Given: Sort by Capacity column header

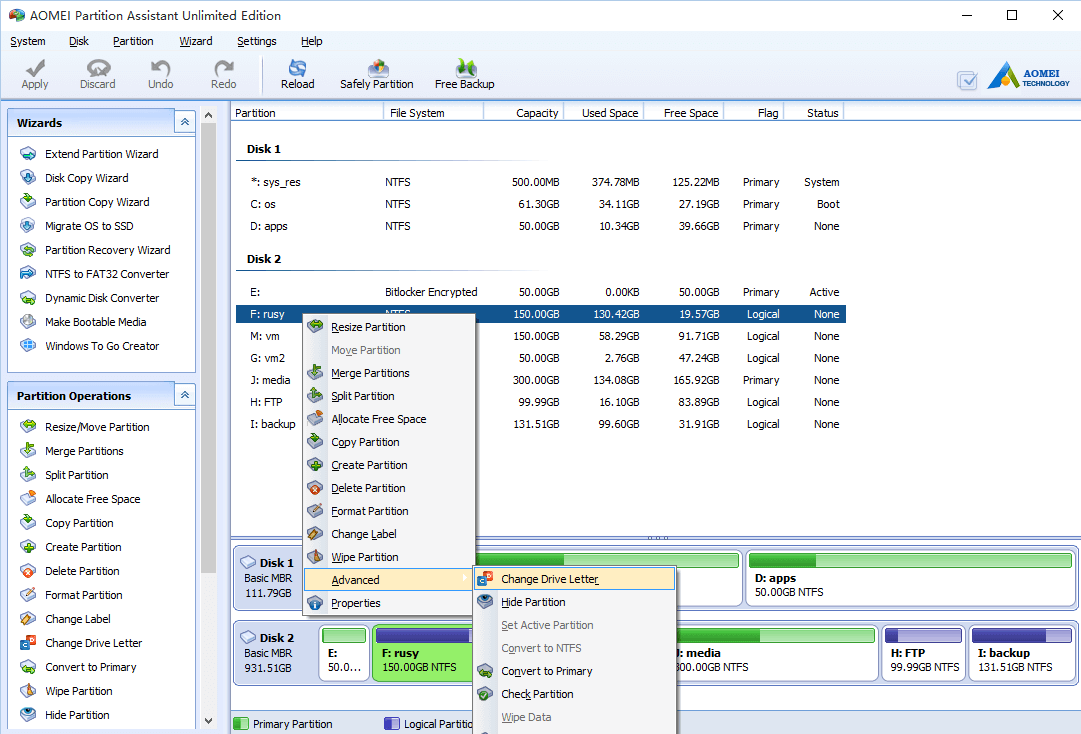Looking at the screenshot, I should [524, 113].
